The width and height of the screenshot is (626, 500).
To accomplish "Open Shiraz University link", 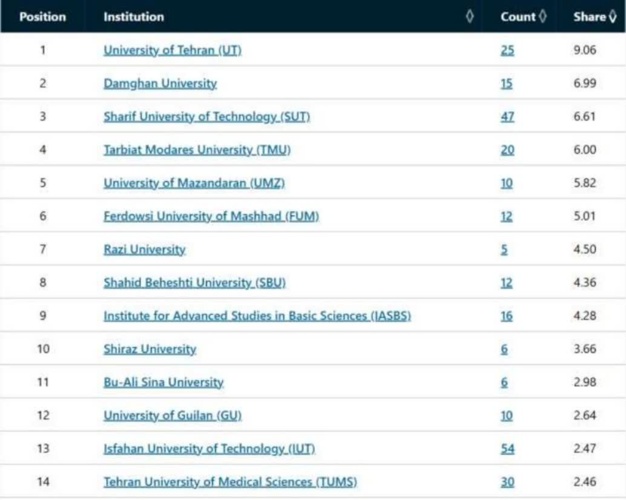I will click(x=150, y=349).
